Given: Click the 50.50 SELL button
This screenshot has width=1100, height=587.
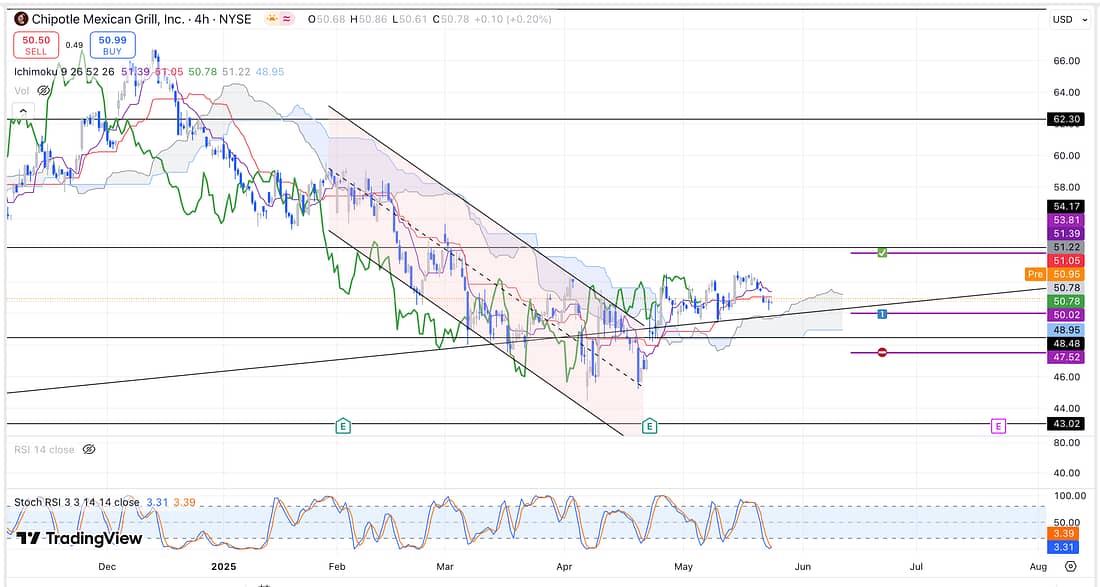Looking at the screenshot, I should pyautogui.click(x=36, y=46).
